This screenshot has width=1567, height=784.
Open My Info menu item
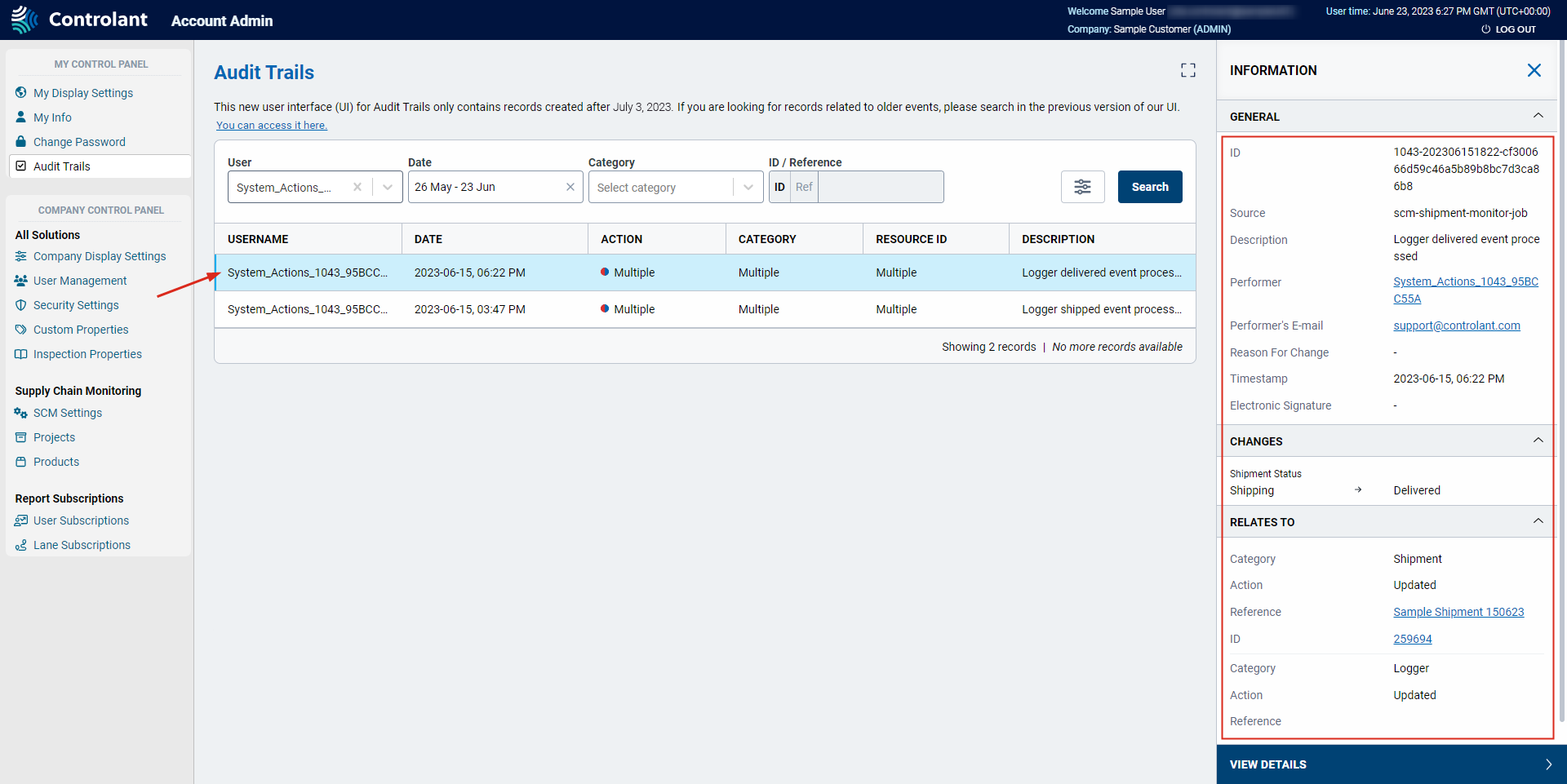click(x=52, y=117)
